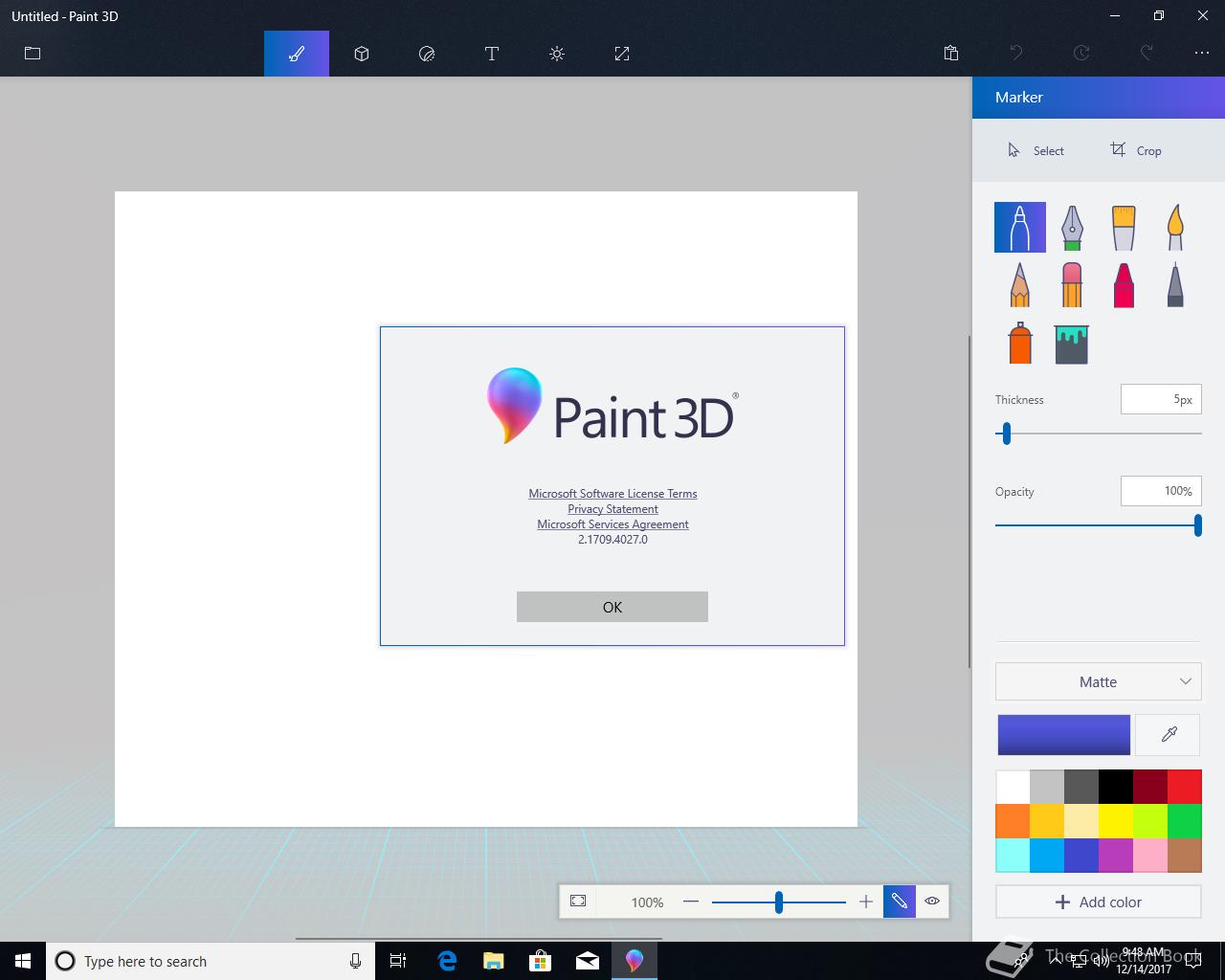Click the History icon

pos(1081,54)
